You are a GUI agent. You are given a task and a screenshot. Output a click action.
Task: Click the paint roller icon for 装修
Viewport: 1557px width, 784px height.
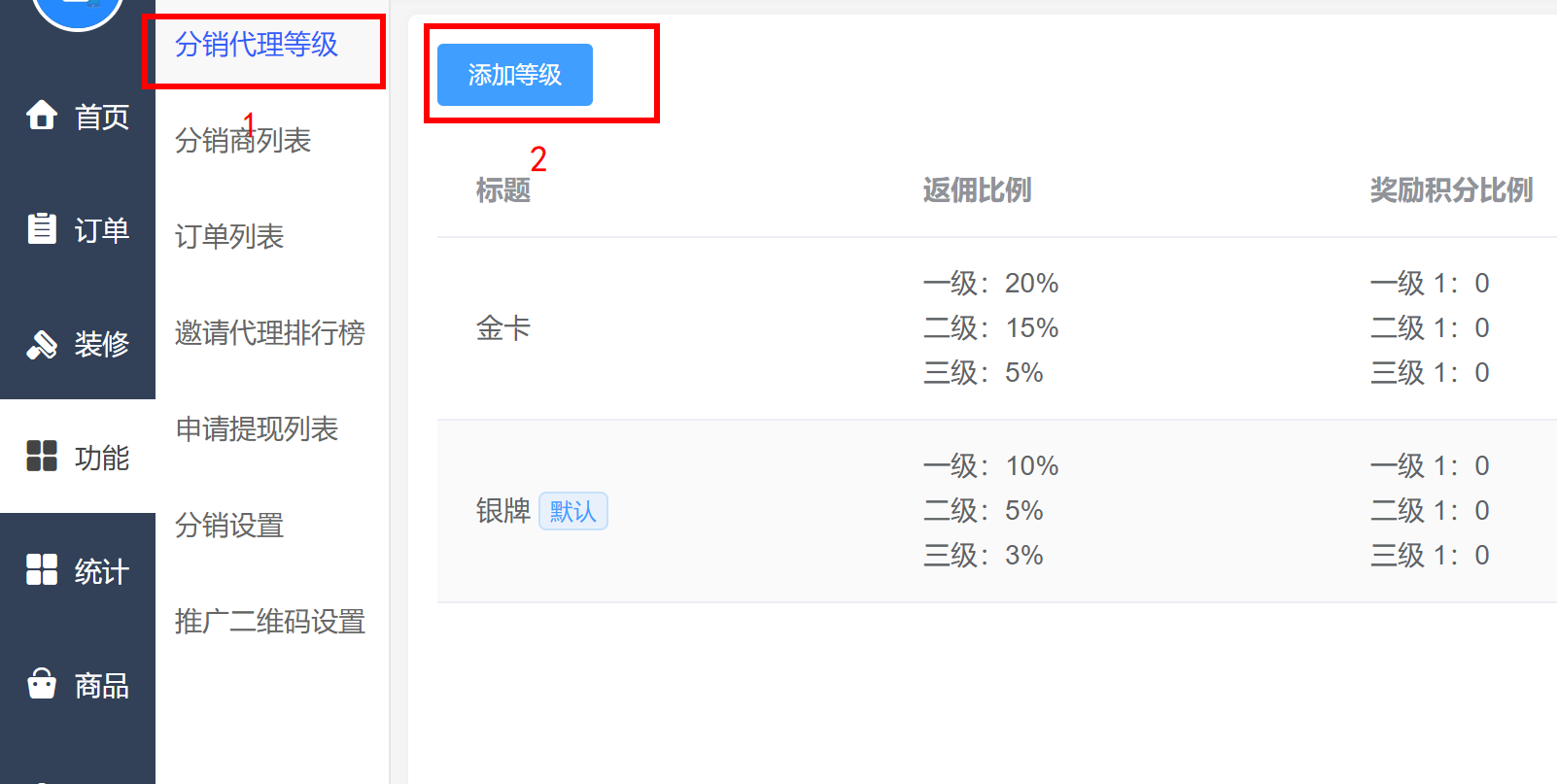click(42, 343)
